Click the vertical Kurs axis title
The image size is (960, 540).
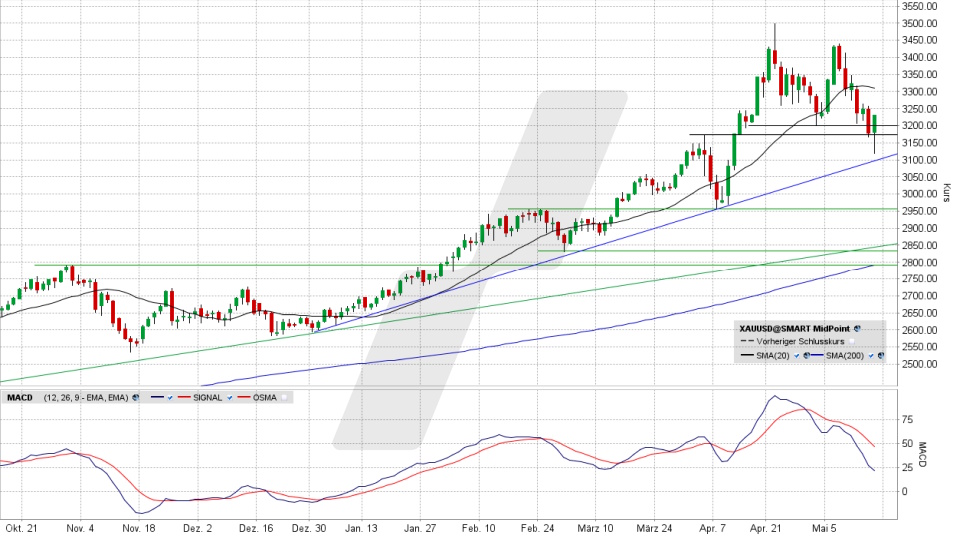point(947,193)
